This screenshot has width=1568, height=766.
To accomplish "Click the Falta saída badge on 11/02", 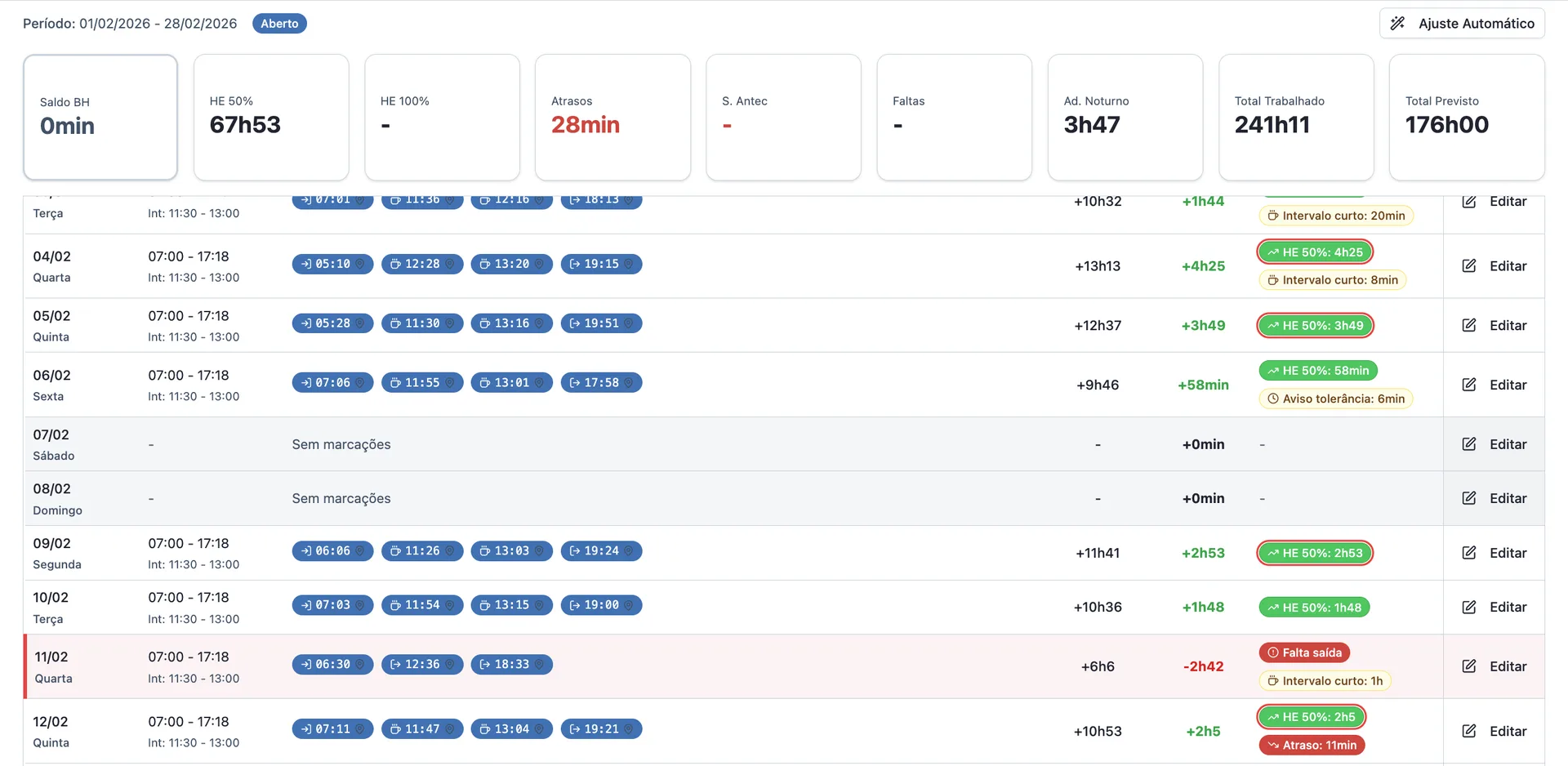I will point(1304,652).
